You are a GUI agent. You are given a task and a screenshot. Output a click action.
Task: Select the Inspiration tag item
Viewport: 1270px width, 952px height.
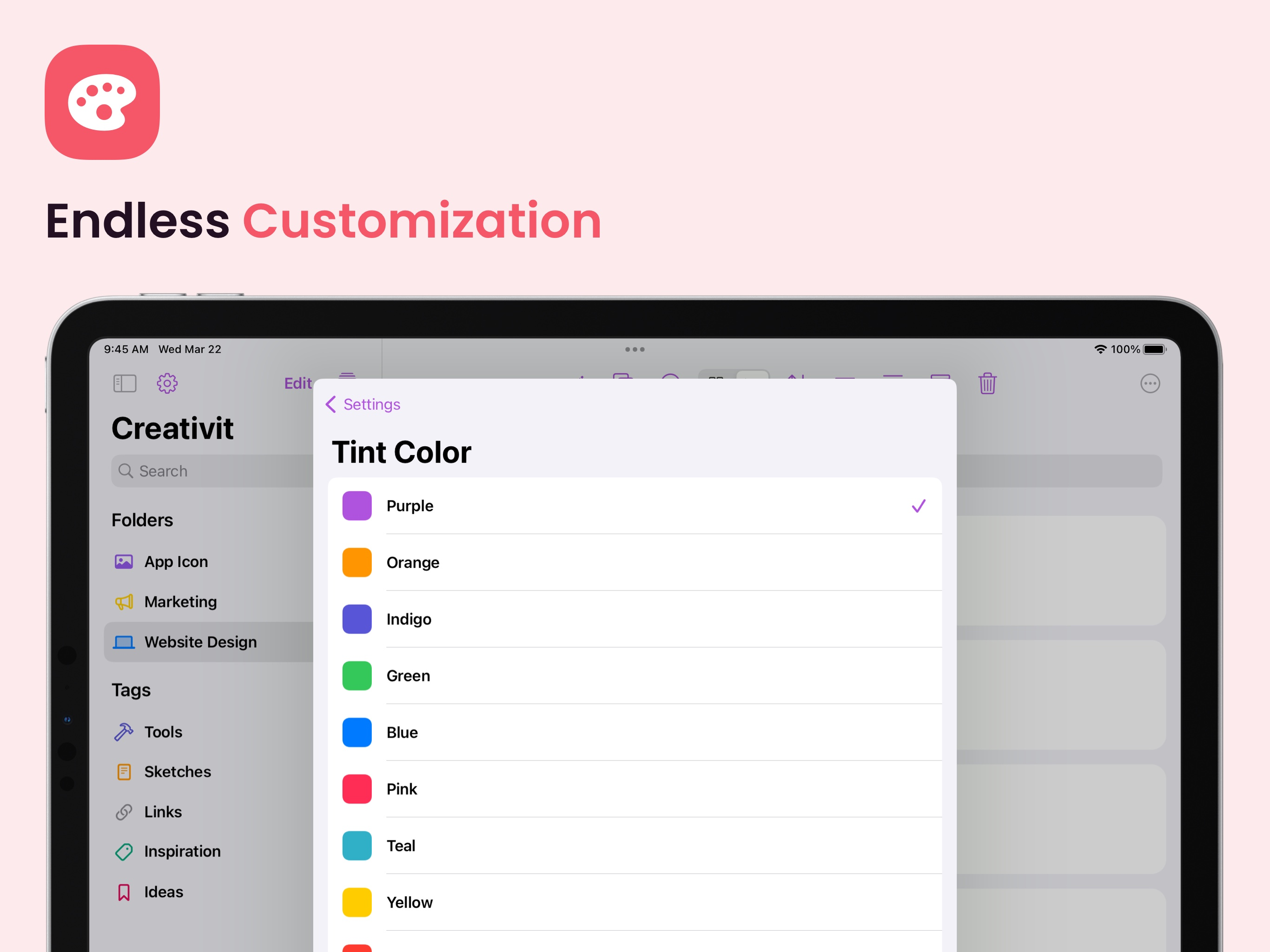point(182,851)
